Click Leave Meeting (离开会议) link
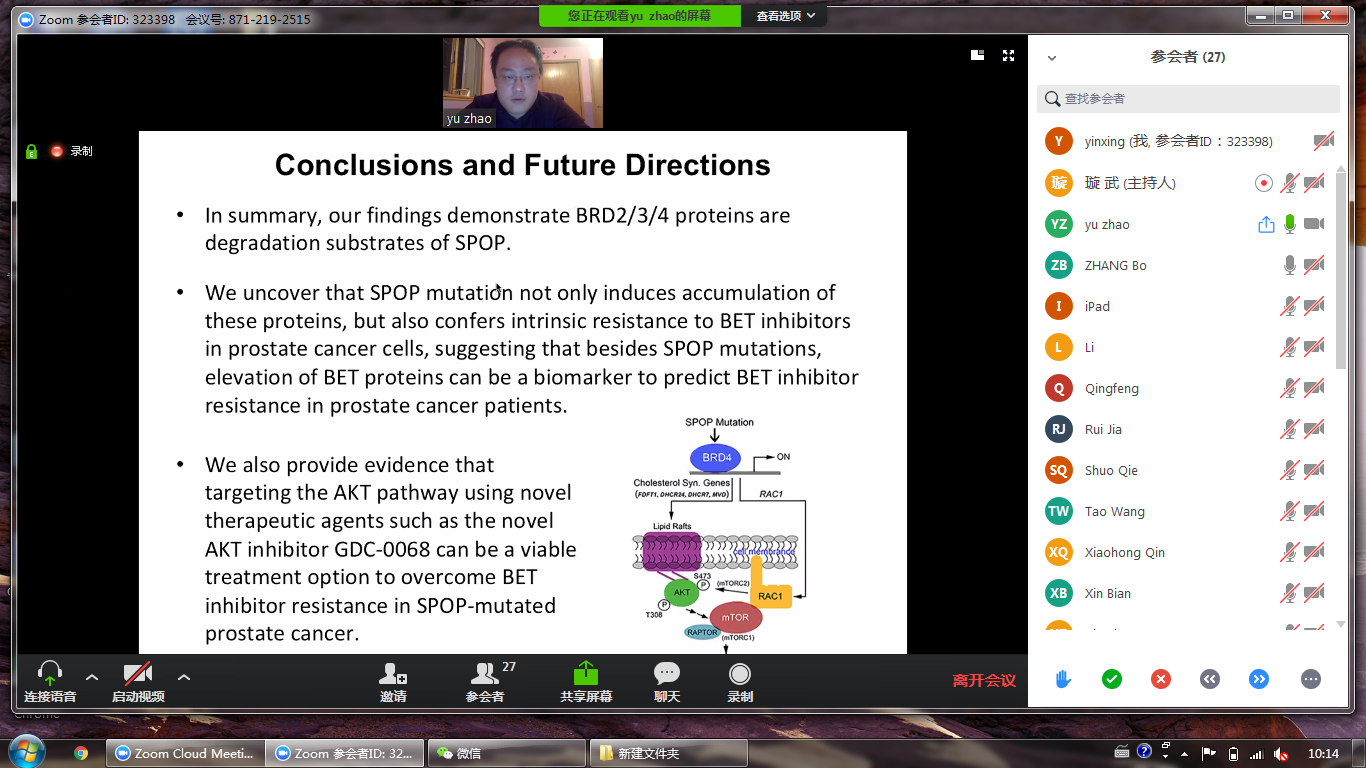Screen dimensions: 1366x768 (x=984, y=680)
